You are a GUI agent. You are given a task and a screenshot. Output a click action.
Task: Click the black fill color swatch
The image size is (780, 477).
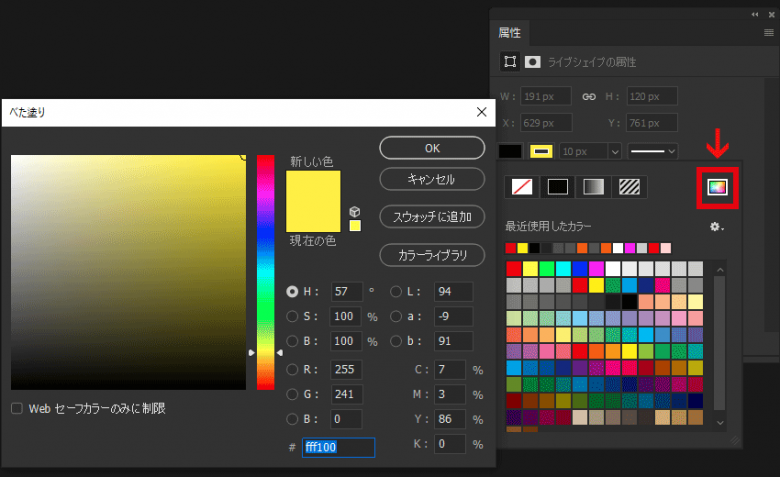(x=511, y=151)
